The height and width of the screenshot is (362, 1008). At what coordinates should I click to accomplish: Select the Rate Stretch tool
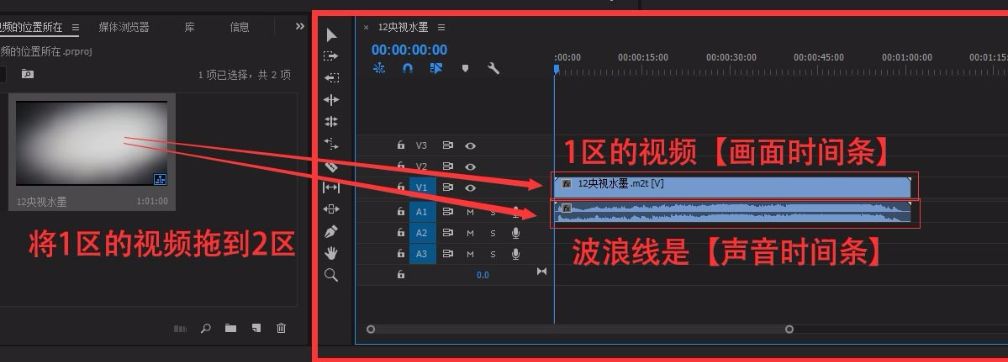(x=331, y=143)
